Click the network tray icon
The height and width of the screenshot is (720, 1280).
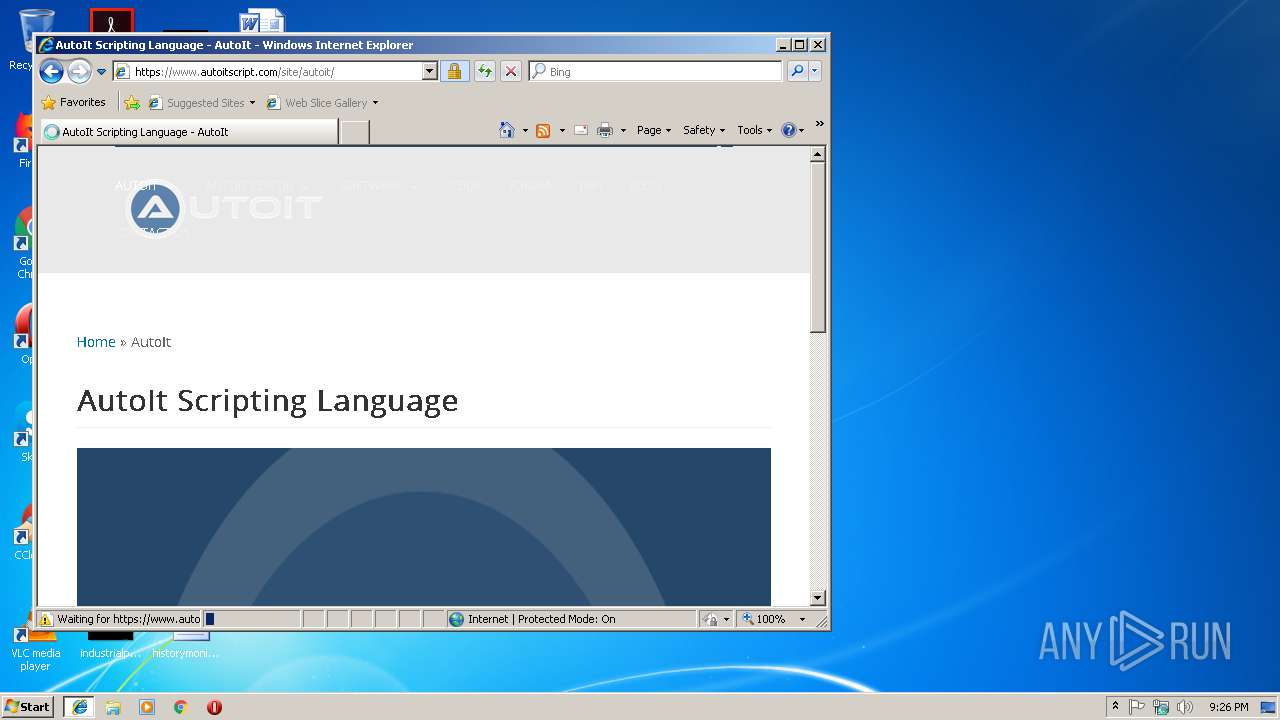click(x=1161, y=707)
